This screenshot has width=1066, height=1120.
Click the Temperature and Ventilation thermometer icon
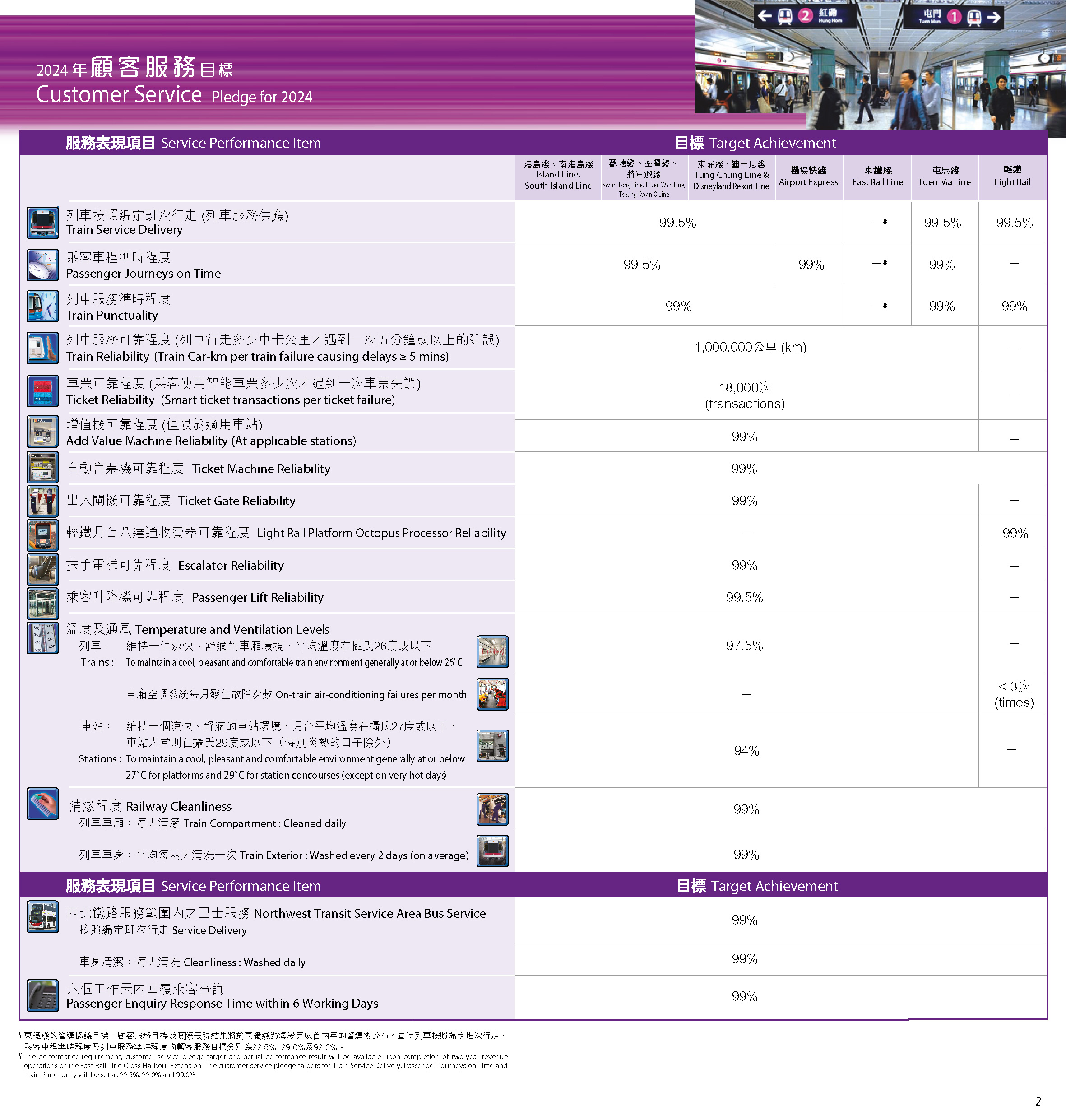(x=42, y=637)
